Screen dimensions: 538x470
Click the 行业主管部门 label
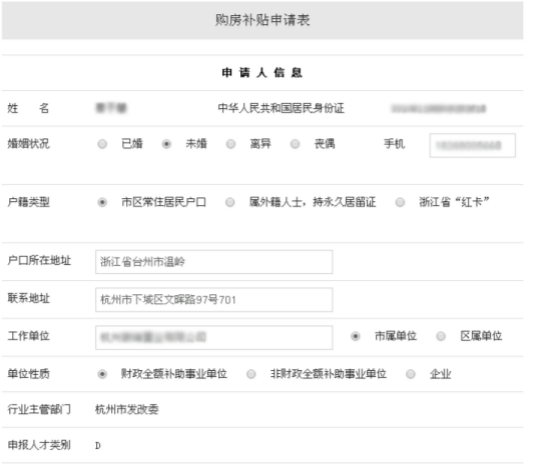[39, 409]
